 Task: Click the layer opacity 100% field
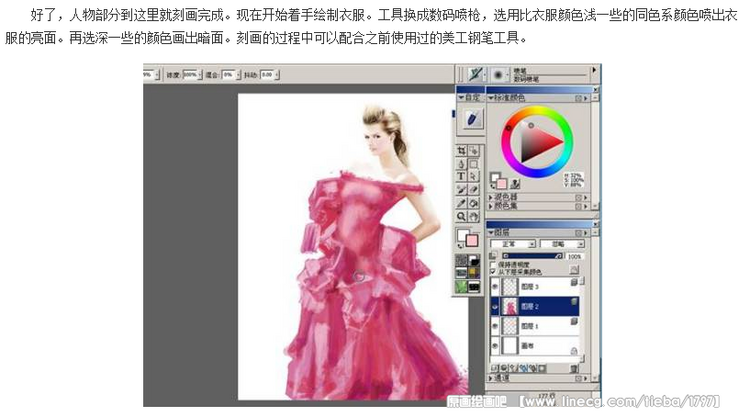[x=574, y=256]
